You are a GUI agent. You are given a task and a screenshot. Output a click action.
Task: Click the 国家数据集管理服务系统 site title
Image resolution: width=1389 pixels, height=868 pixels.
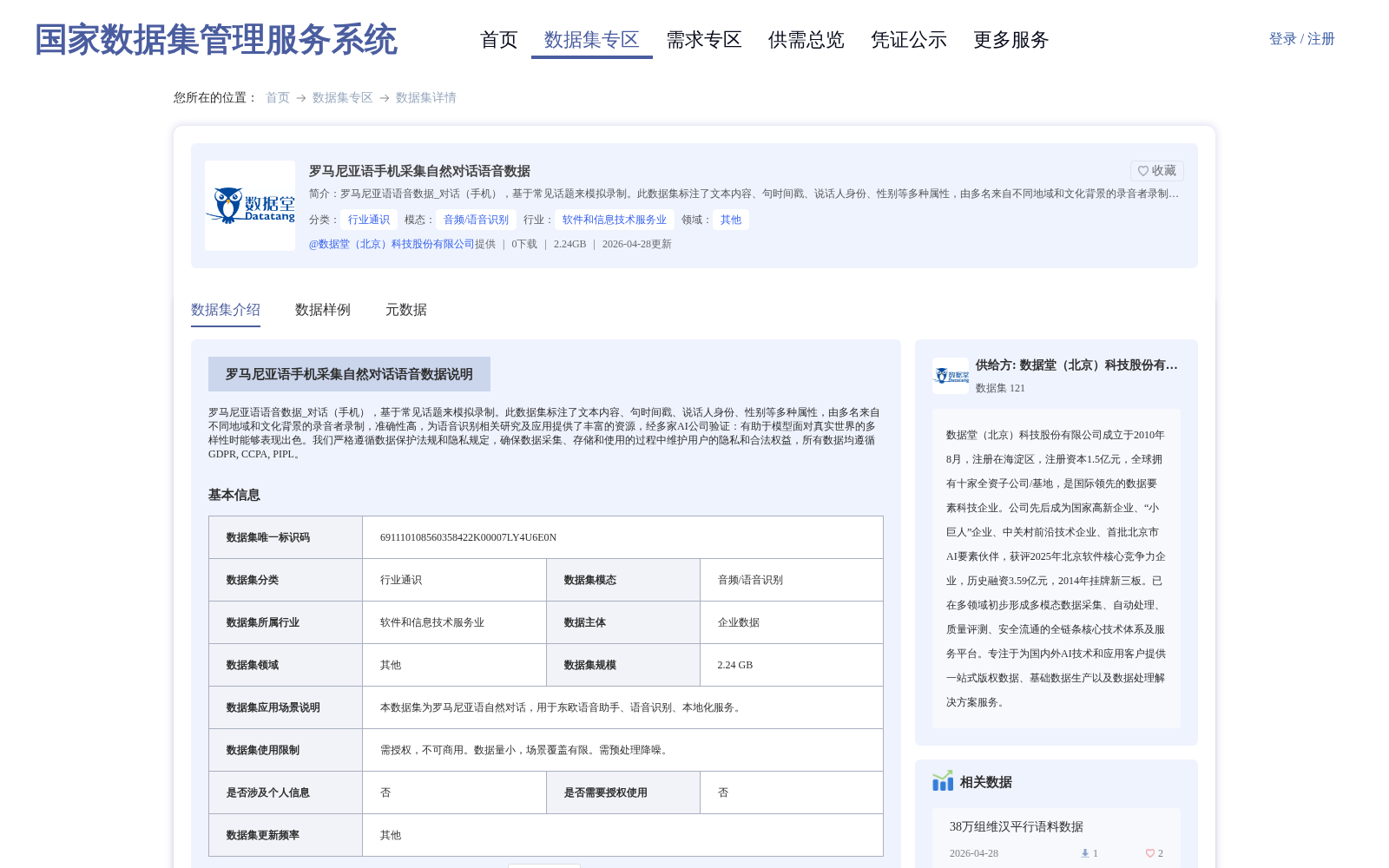[x=216, y=40]
